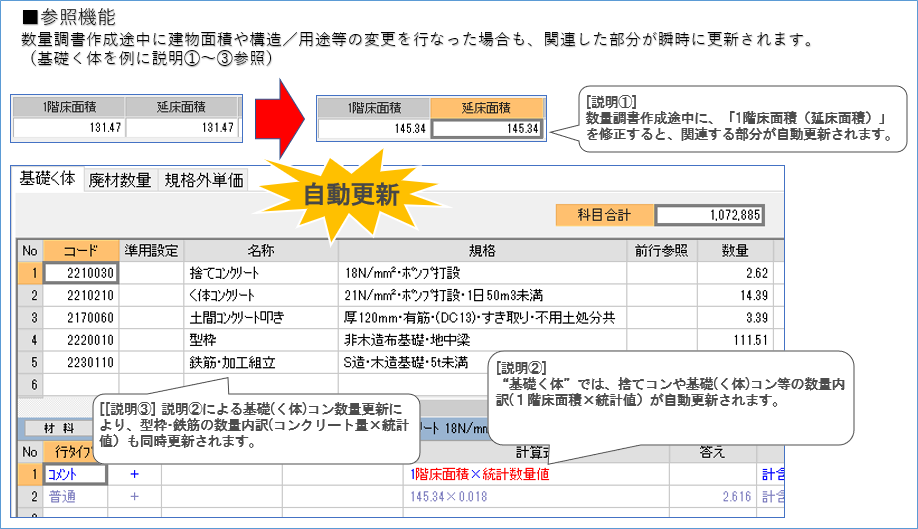Screen dimensions: 918x529
Task: Click the 自動更新 starburst badge
Action: click(350, 194)
